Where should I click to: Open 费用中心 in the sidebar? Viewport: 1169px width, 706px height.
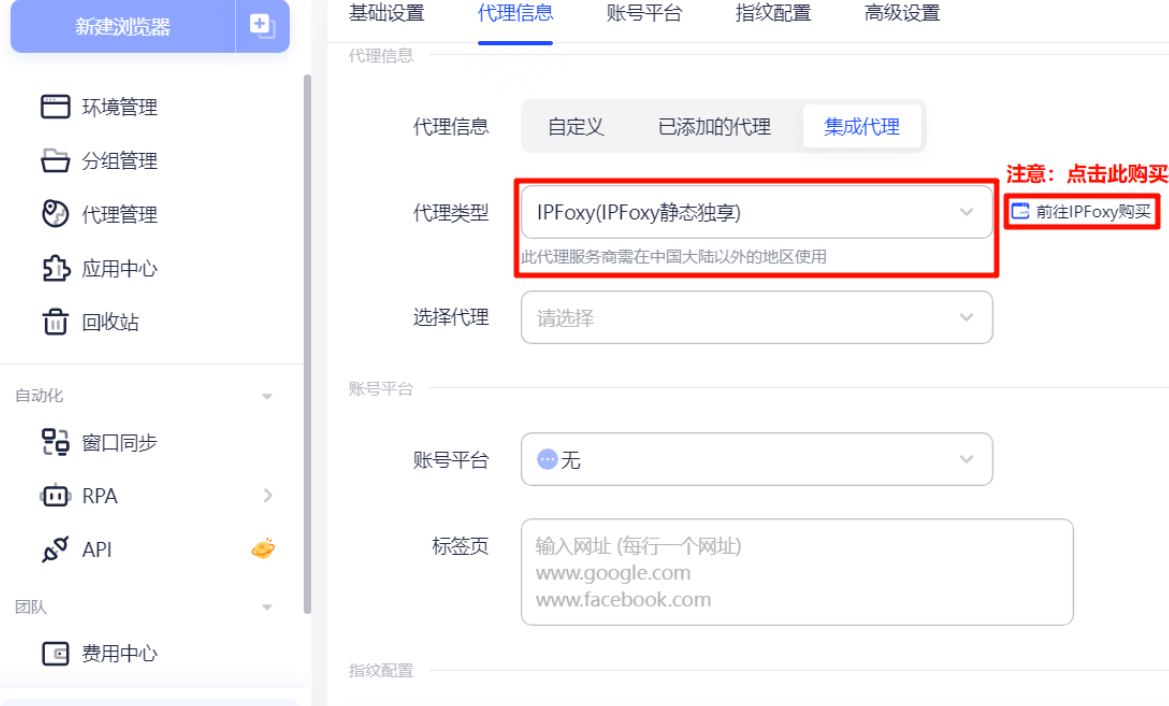pos(119,654)
